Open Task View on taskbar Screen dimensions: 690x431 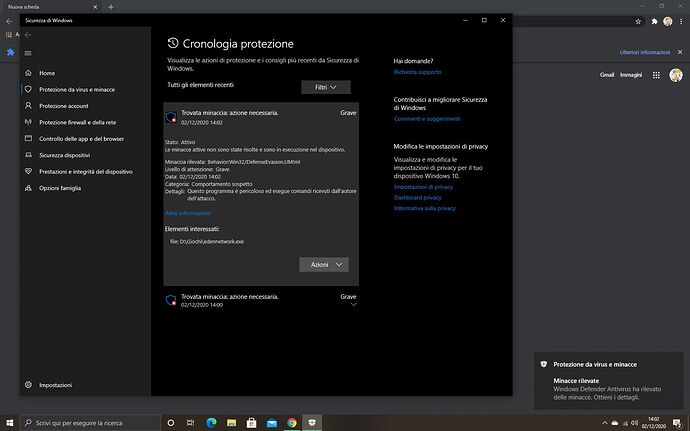[x=190, y=423]
